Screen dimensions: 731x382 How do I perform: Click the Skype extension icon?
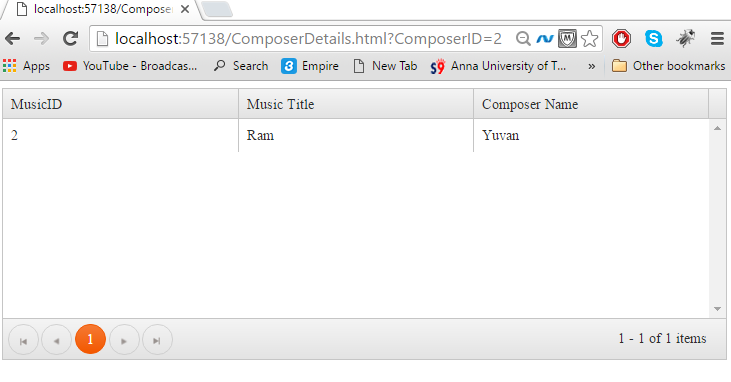(x=654, y=39)
